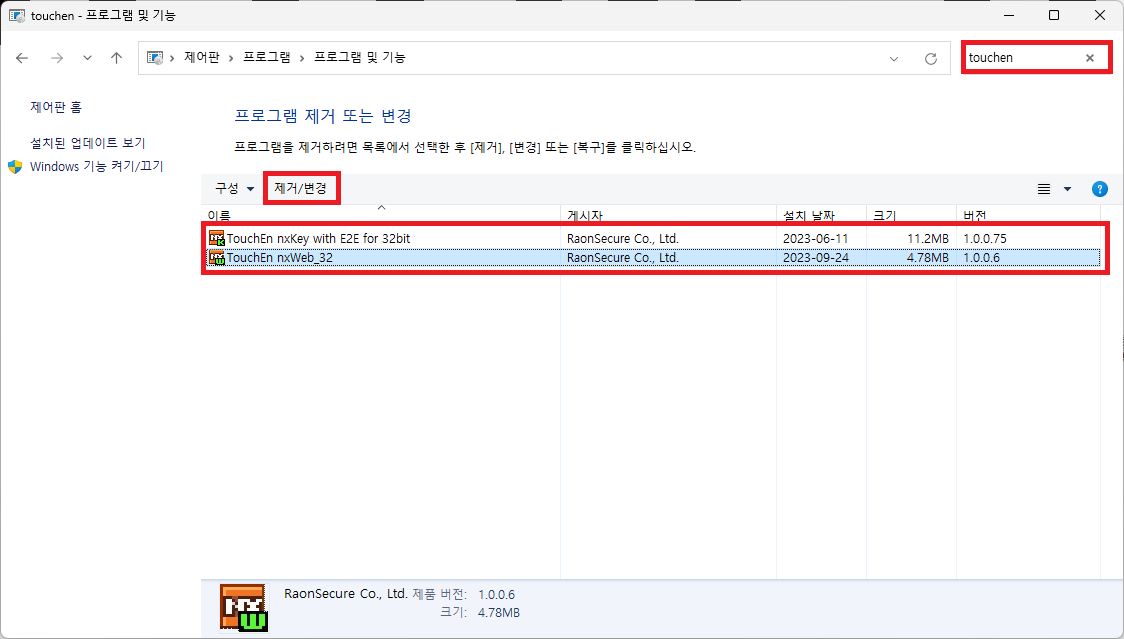Go up one level with Up arrow

[x=116, y=58]
